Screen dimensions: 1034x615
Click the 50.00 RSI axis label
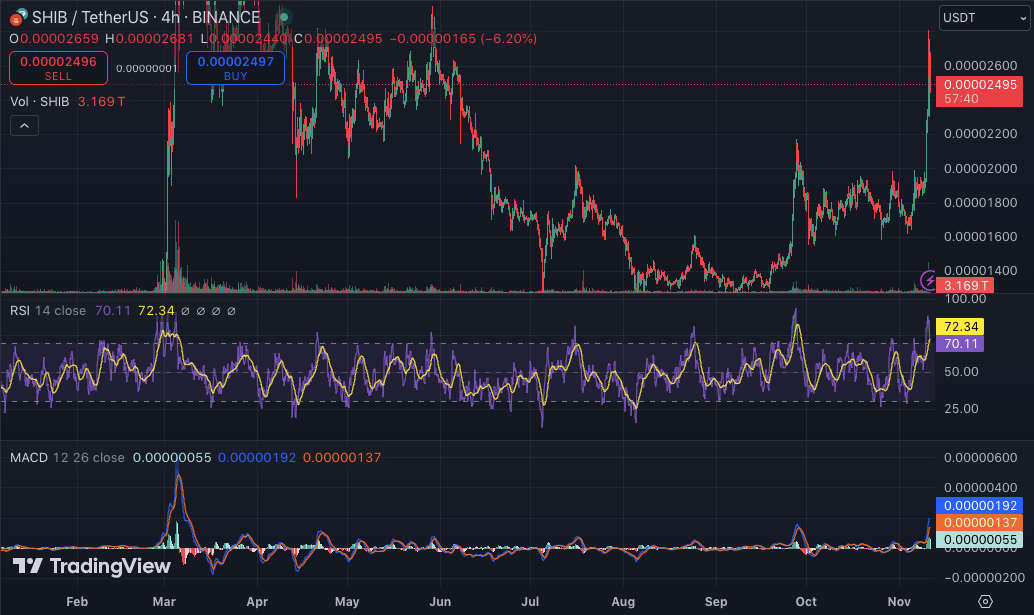pos(961,372)
